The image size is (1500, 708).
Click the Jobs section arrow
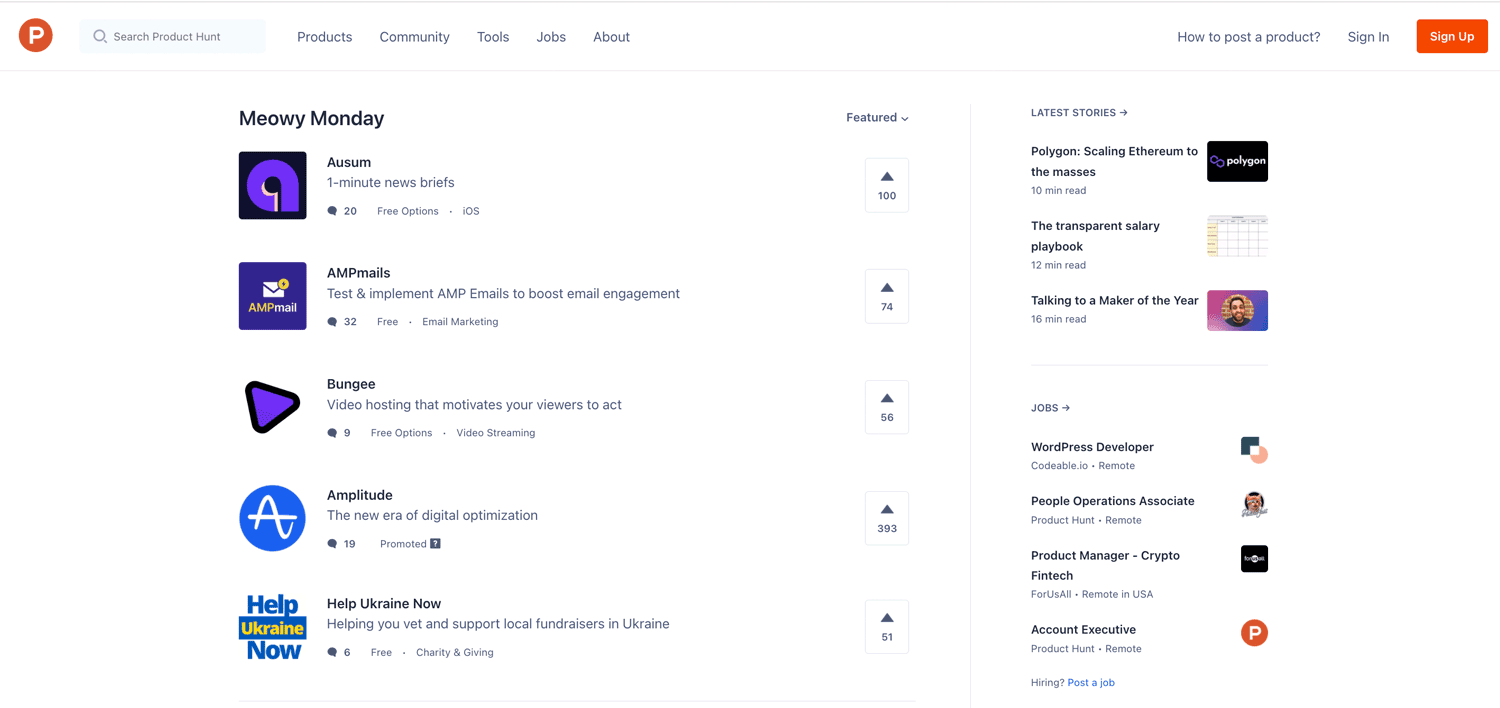pyautogui.click(x=1067, y=407)
